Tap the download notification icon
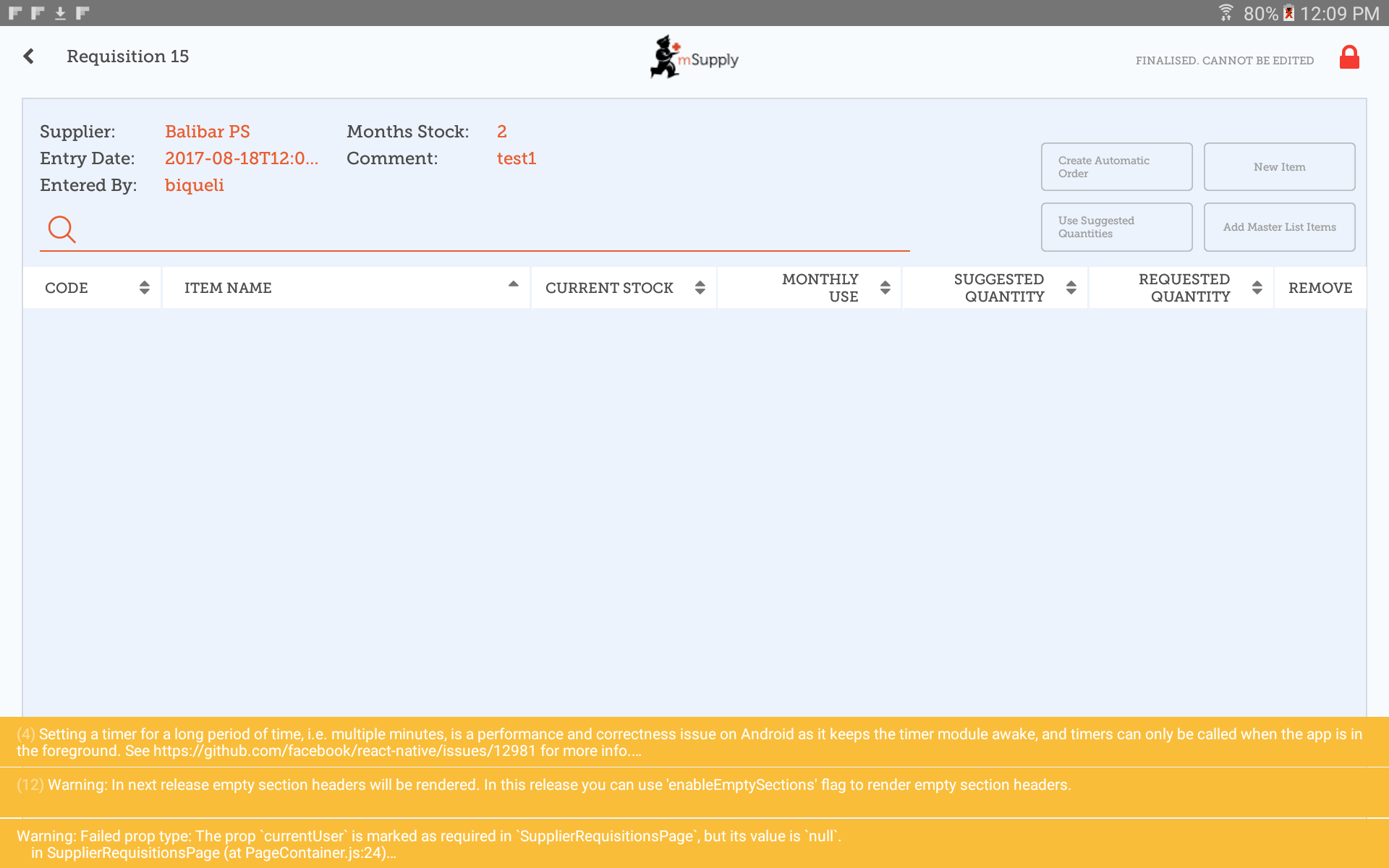This screenshot has height=868, width=1389. tap(61, 13)
